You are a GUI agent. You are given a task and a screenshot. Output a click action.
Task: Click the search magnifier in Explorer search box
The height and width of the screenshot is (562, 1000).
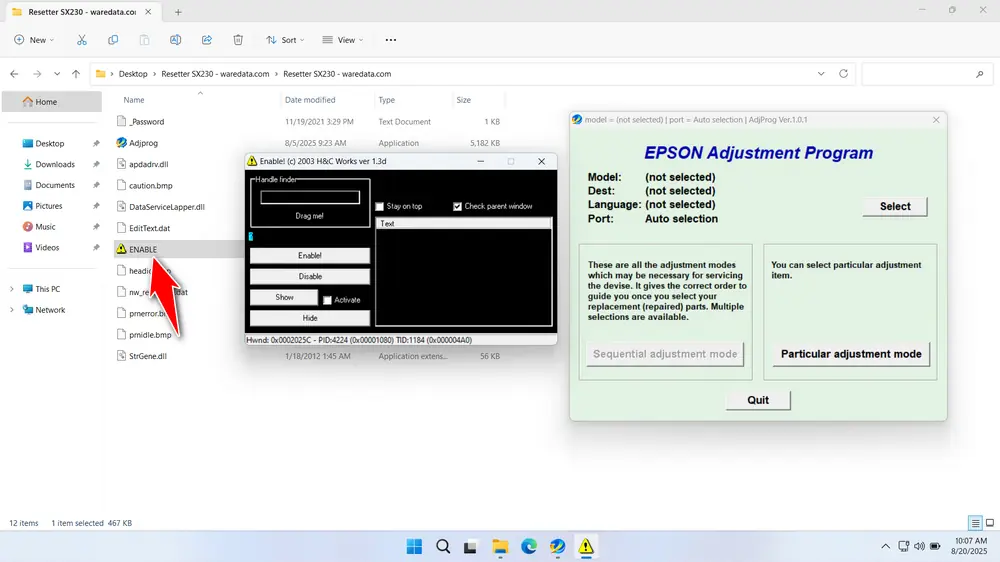click(980, 74)
